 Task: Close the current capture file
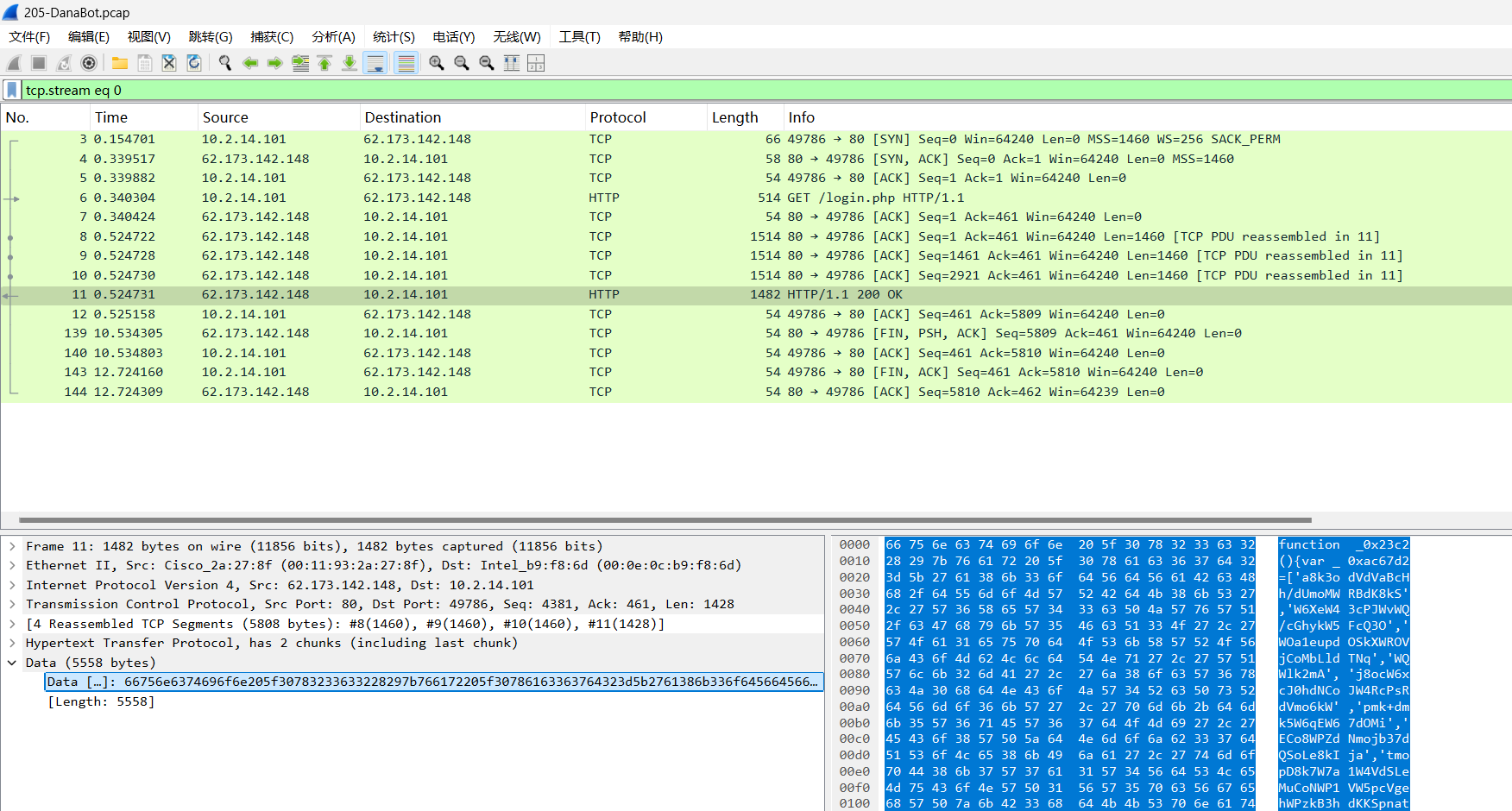(169, 63)
